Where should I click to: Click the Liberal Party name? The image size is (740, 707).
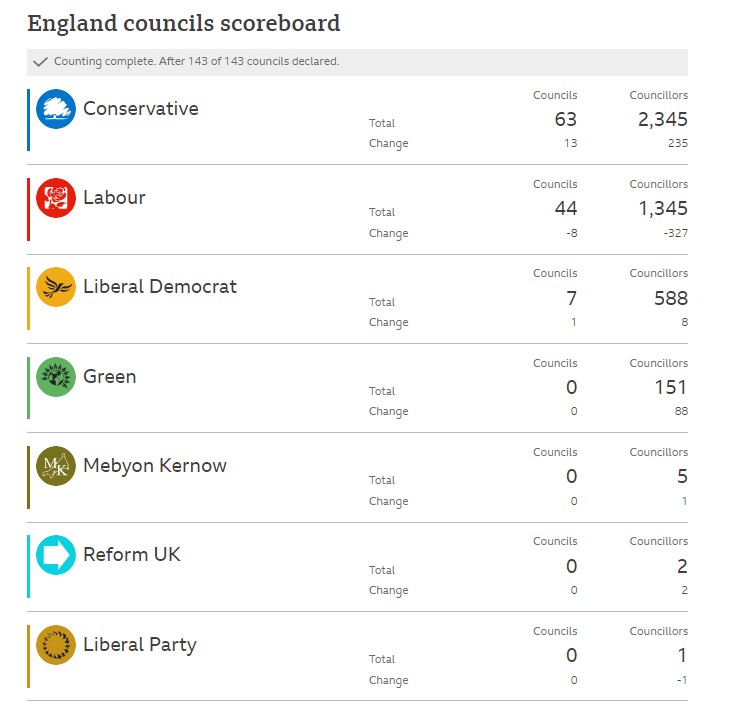[140, 645]
